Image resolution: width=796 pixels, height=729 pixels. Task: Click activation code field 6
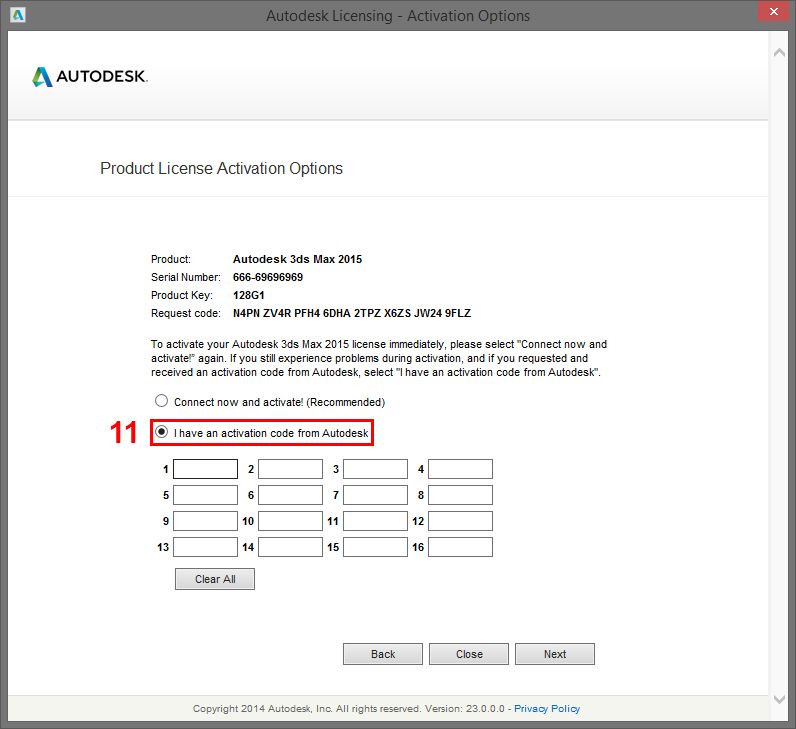(x=290, y=495)
